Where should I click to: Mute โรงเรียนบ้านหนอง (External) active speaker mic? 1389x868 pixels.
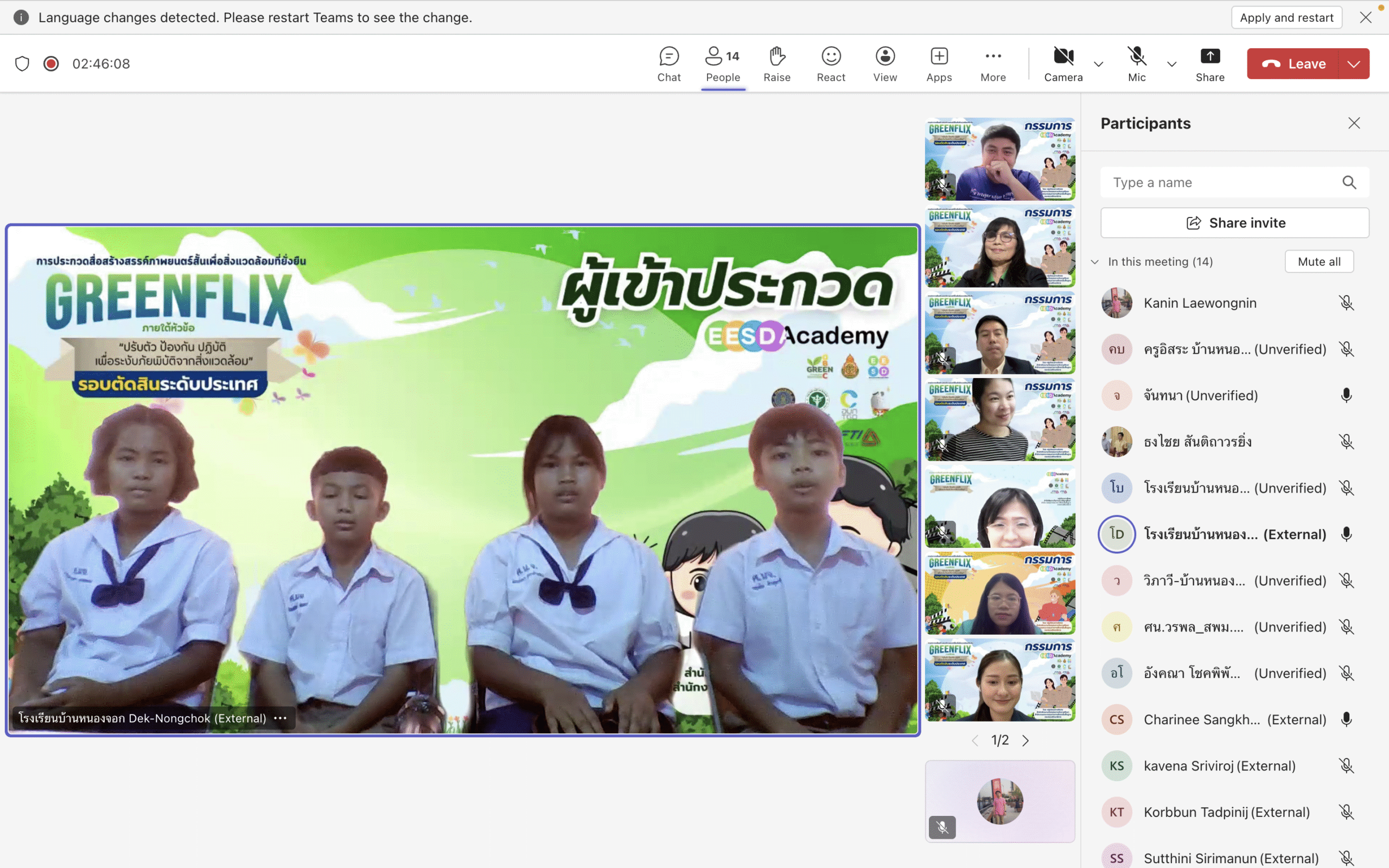pos(1346,534)
